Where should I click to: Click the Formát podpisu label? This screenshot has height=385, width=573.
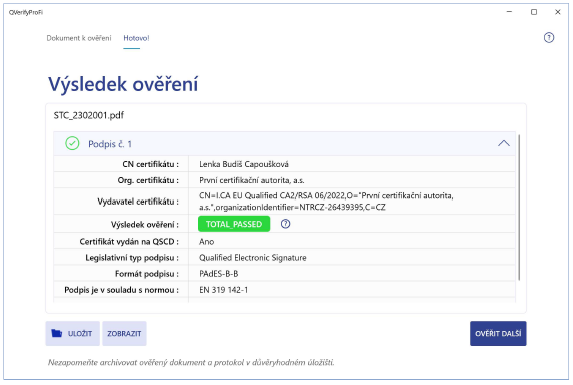click(147, 274)
